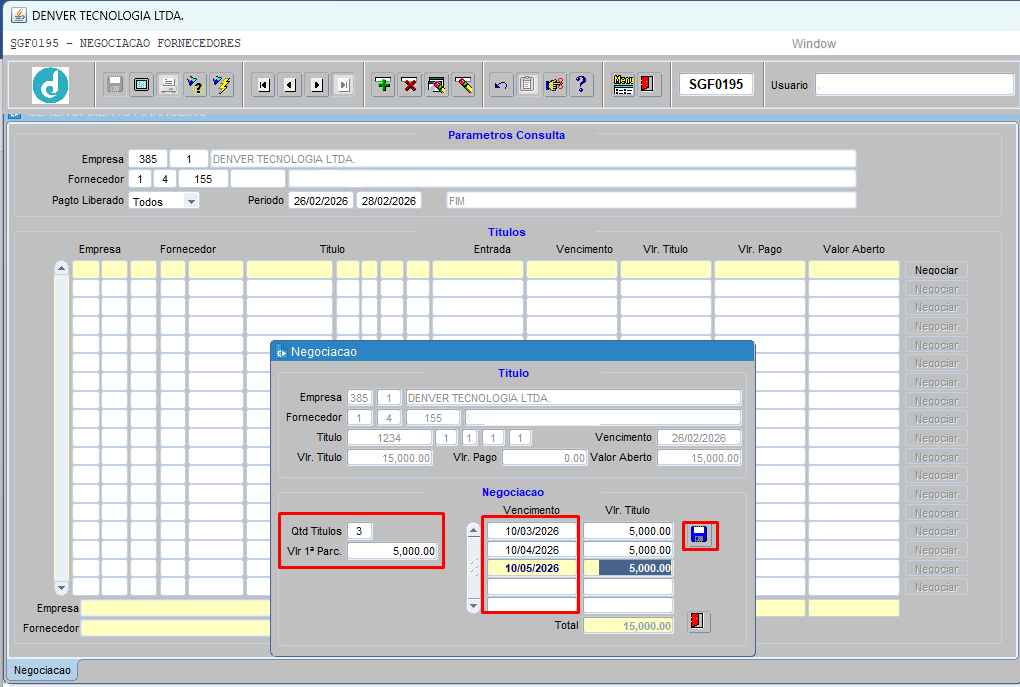The height and width of the screenshot is (687, 1020).
Task: Click the next record arrow icon
Action: tap(317, 85)
